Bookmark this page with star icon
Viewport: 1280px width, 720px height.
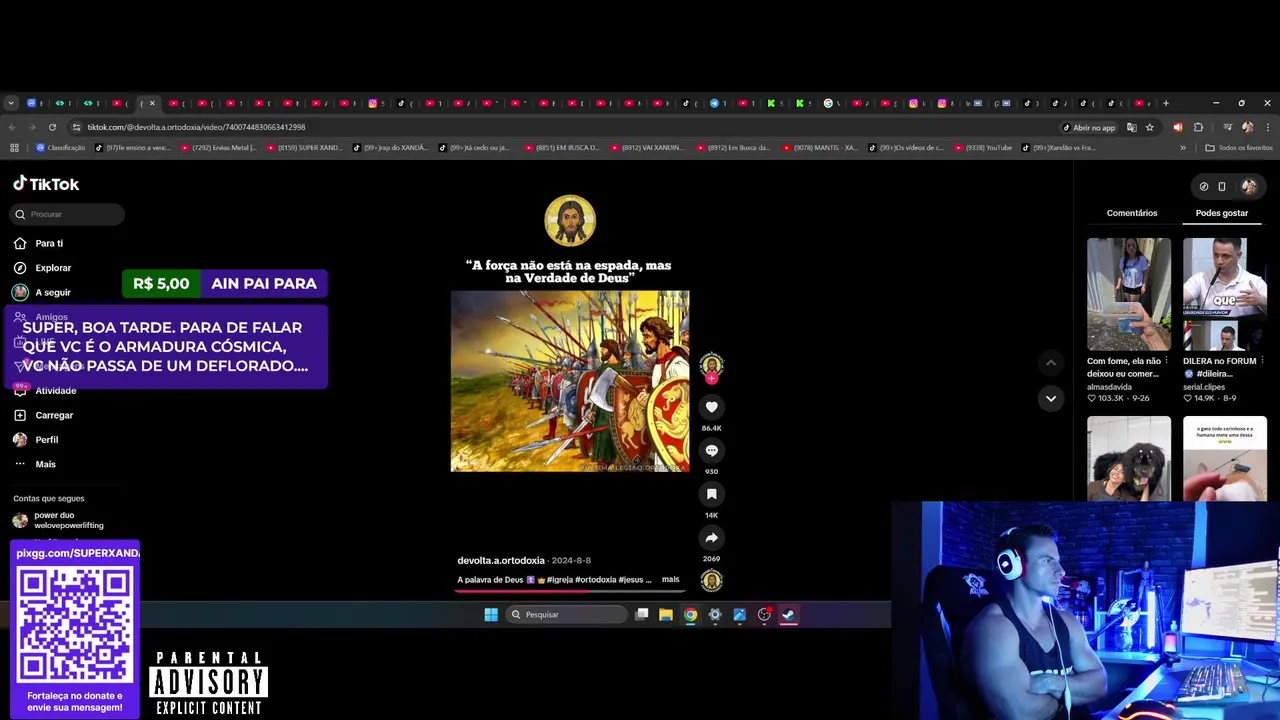coord(1150,127)
